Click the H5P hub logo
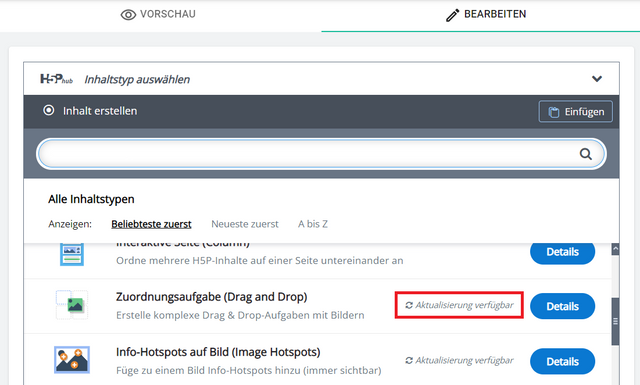 tap(56, 79)
